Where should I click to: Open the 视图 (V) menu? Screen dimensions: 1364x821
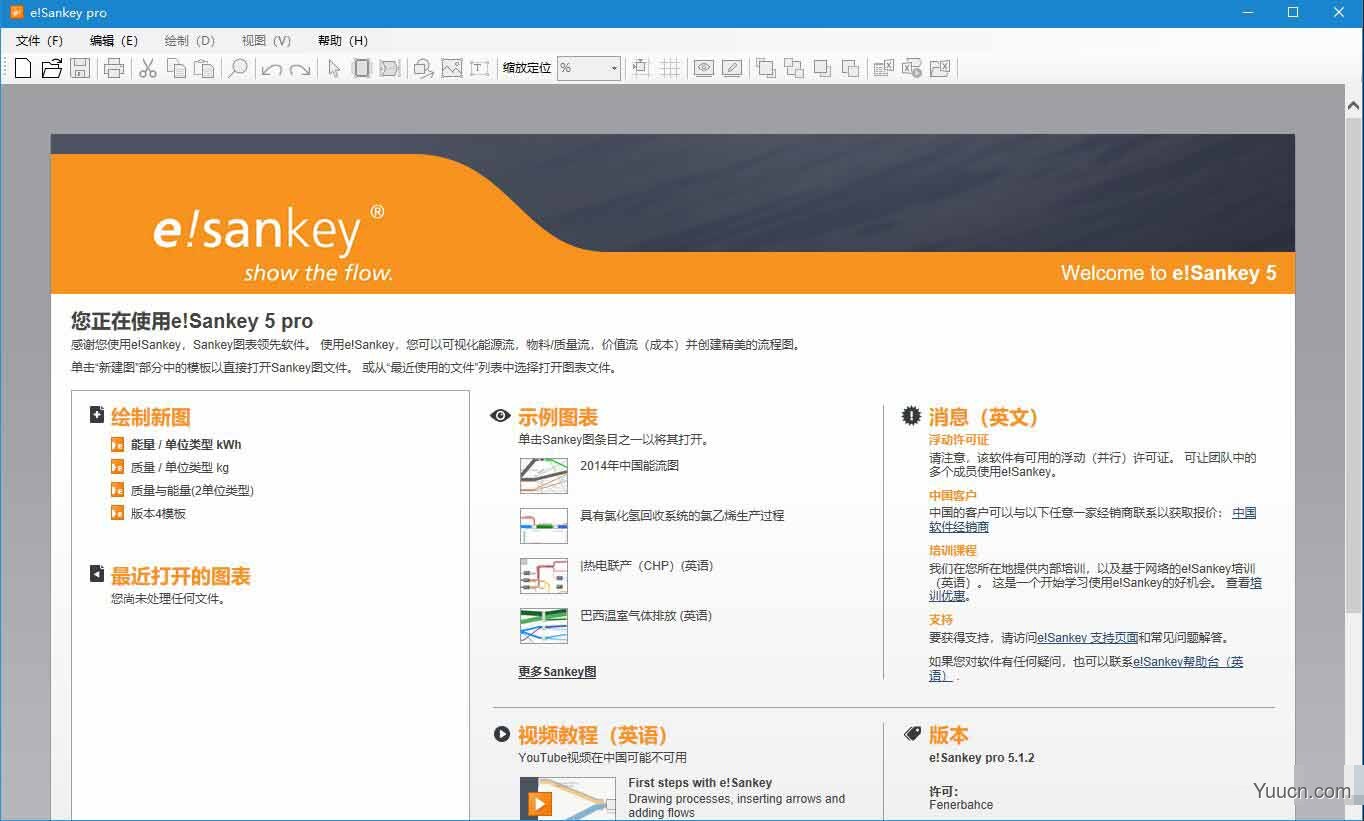[264, 40]
